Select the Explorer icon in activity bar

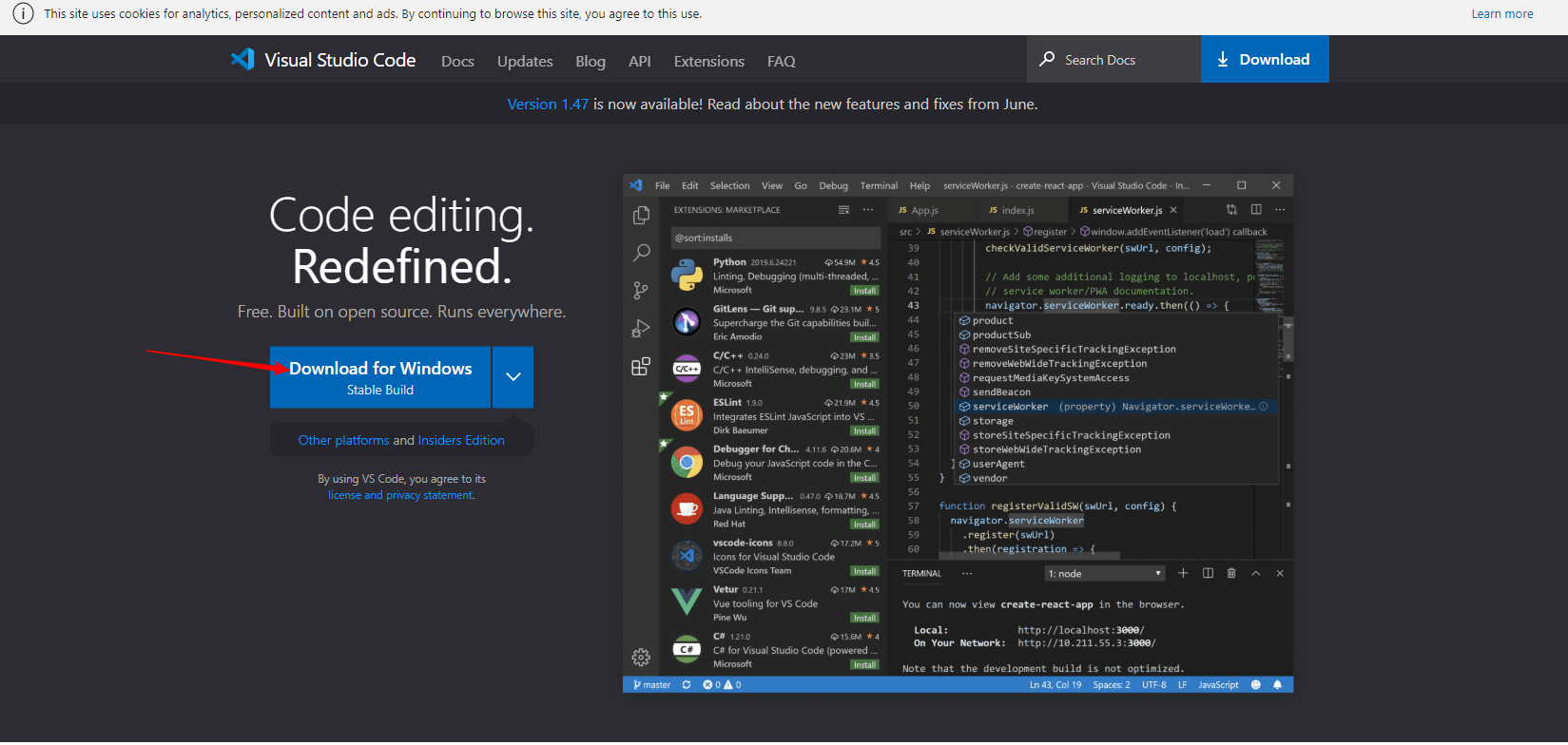pyautogui.click(x=641, y=216)
